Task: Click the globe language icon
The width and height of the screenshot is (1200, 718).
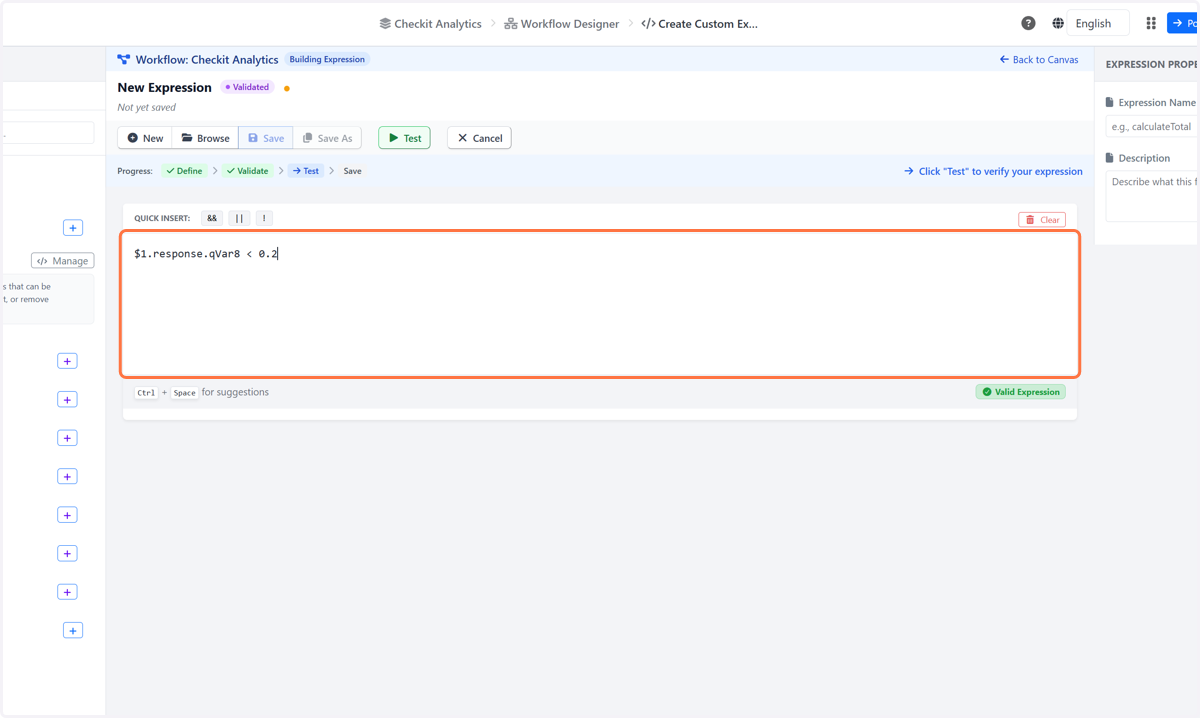Action: tap(1058, 23)
